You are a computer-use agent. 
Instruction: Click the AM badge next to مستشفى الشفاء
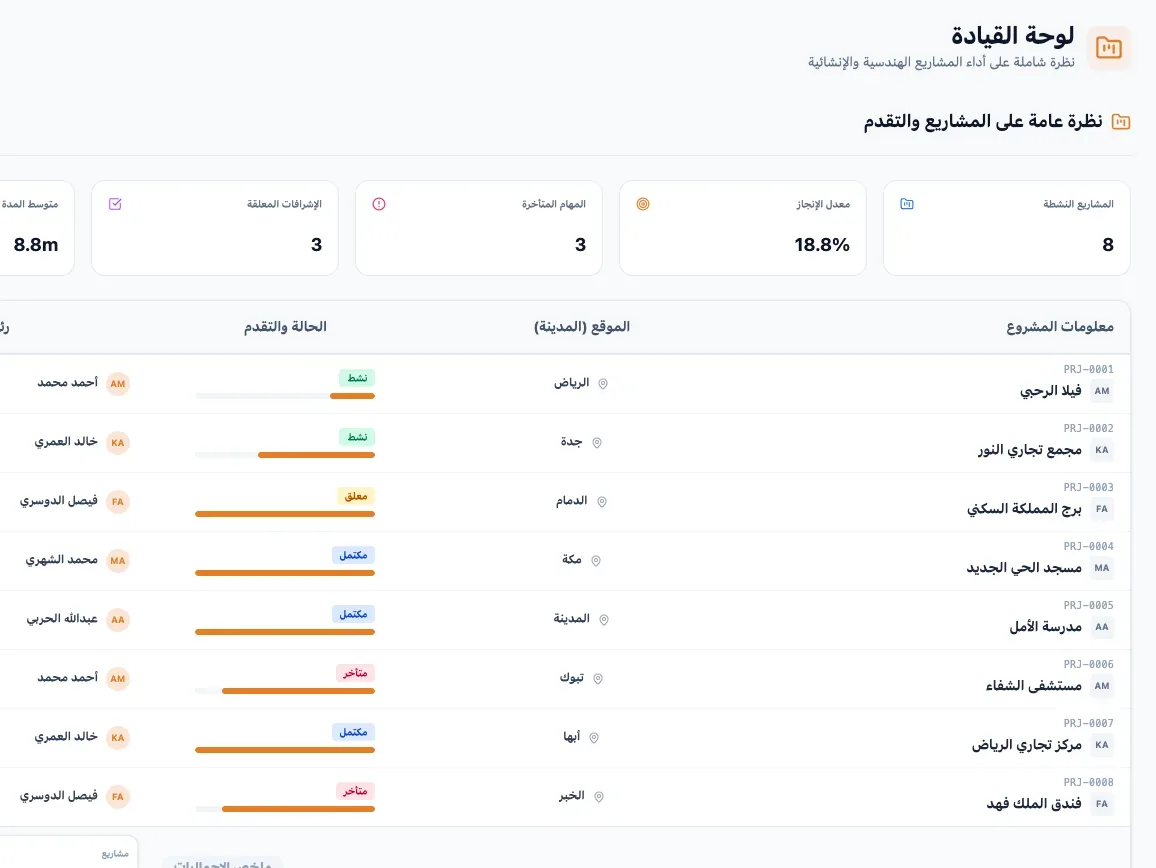tap(1101, 686)
